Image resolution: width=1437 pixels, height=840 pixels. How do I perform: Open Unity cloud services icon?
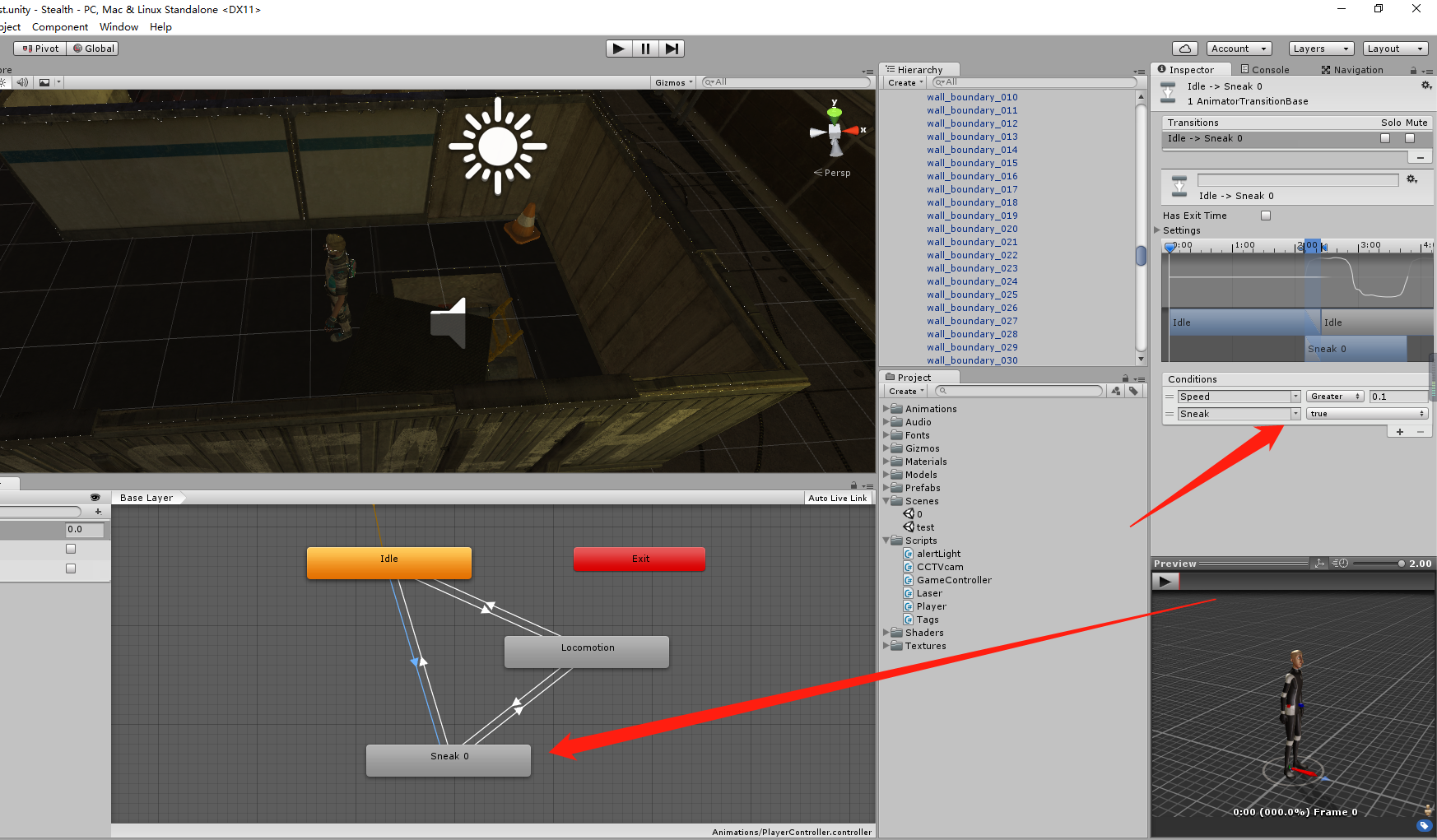click(1185, 49)
